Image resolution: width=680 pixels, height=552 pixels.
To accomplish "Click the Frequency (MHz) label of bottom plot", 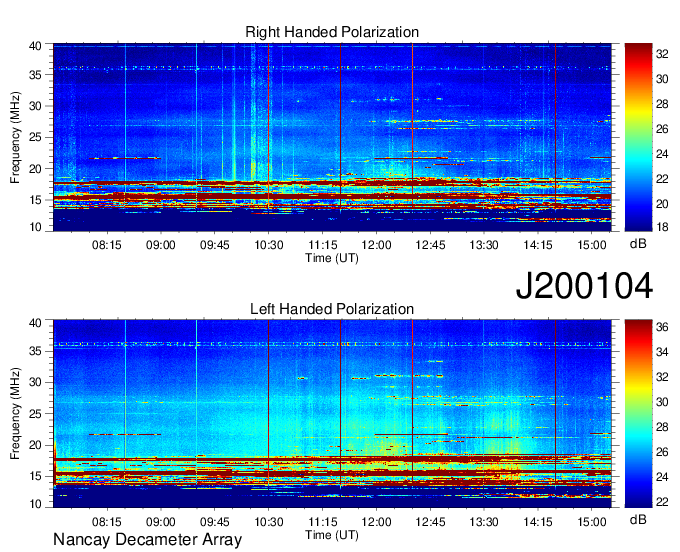I will pos(15,414).
